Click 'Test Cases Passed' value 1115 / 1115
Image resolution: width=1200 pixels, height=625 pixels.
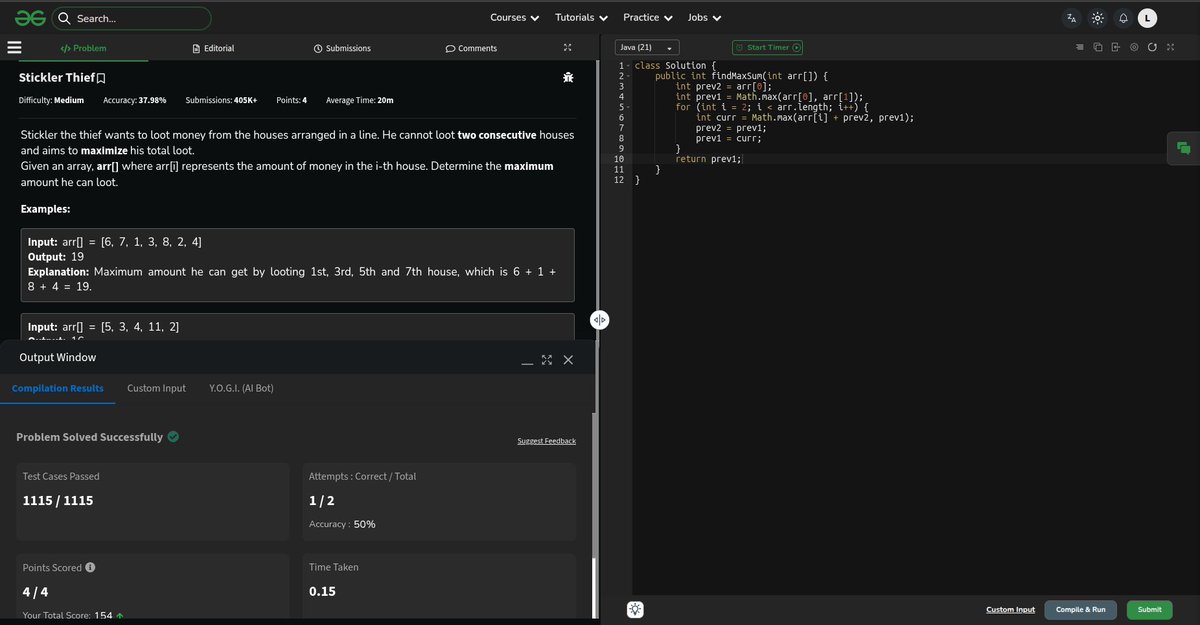tap(58, 500)
